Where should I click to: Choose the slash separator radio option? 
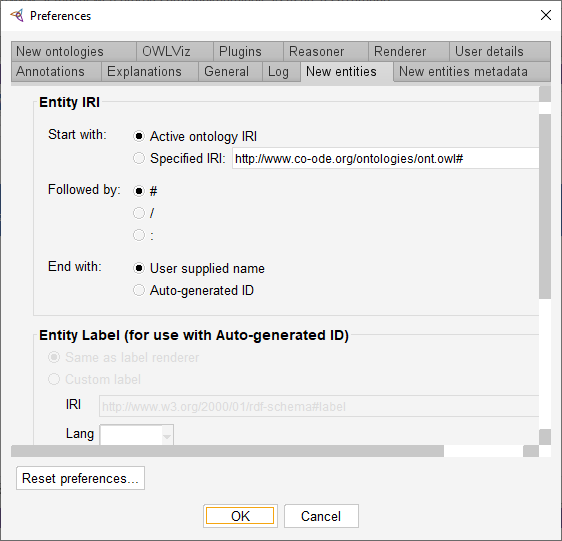click(x=139, y=213)
